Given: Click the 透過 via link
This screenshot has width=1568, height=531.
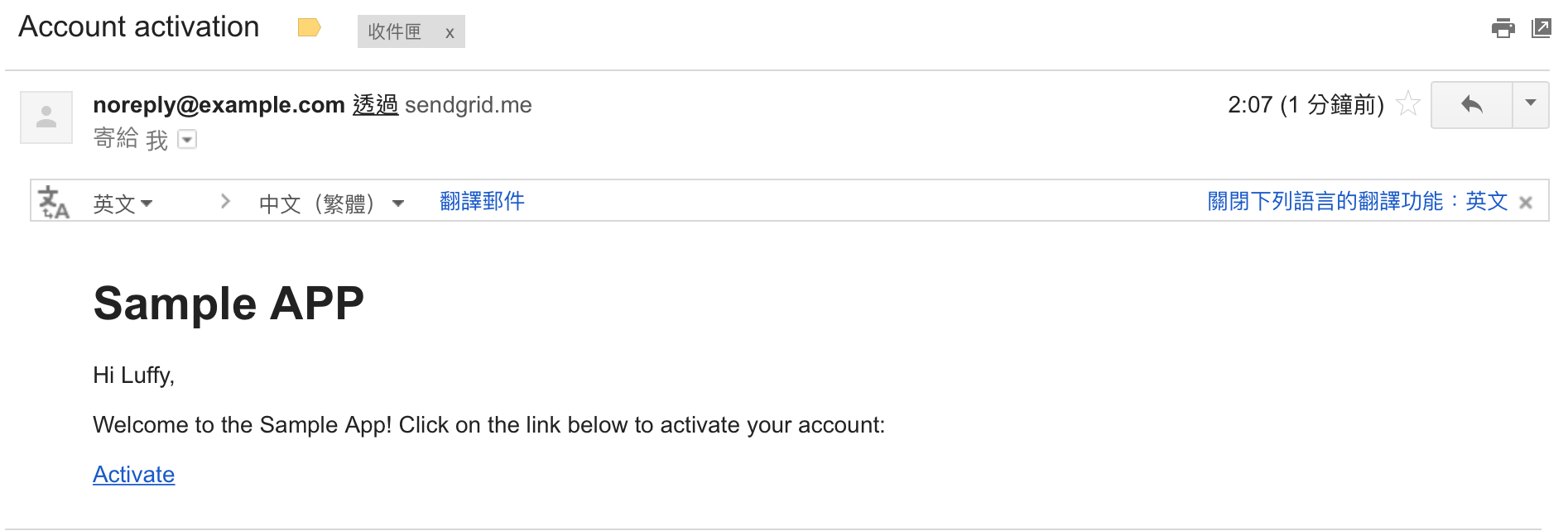Looking at the screenshot, I should (x=375, y=105).
